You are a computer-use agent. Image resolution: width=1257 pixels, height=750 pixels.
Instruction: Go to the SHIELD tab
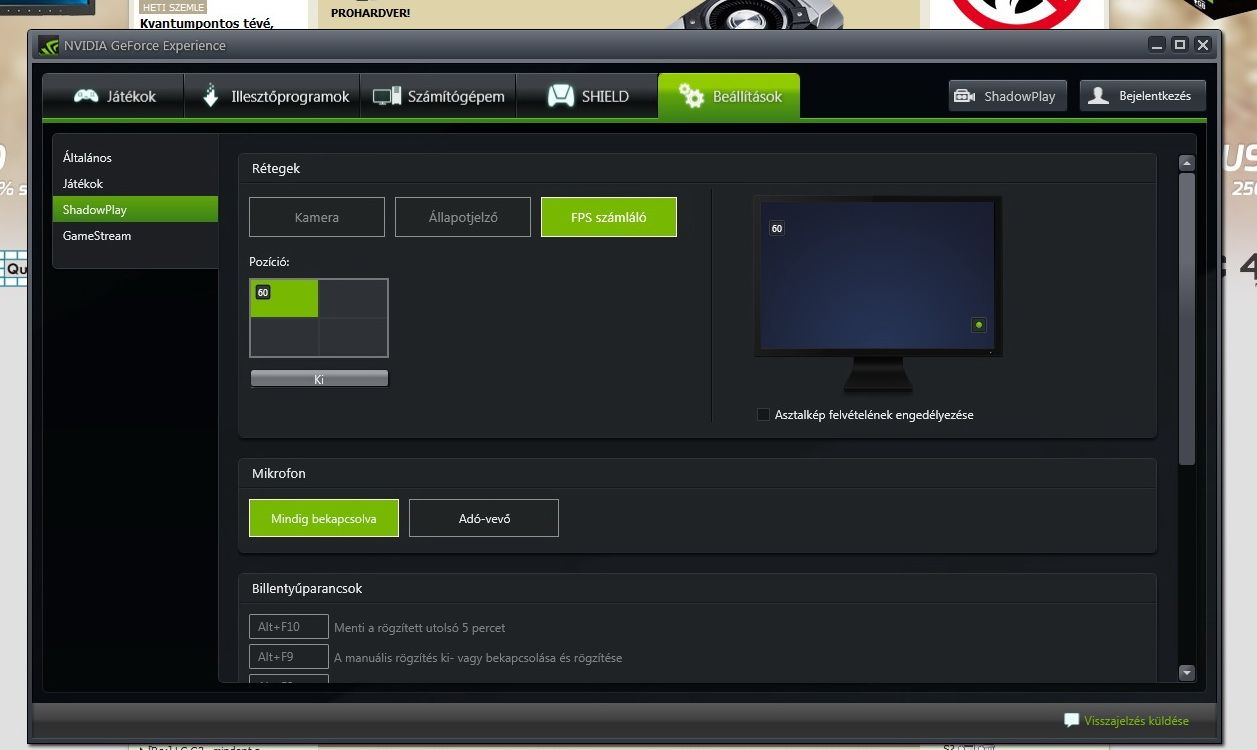(587, 97)
